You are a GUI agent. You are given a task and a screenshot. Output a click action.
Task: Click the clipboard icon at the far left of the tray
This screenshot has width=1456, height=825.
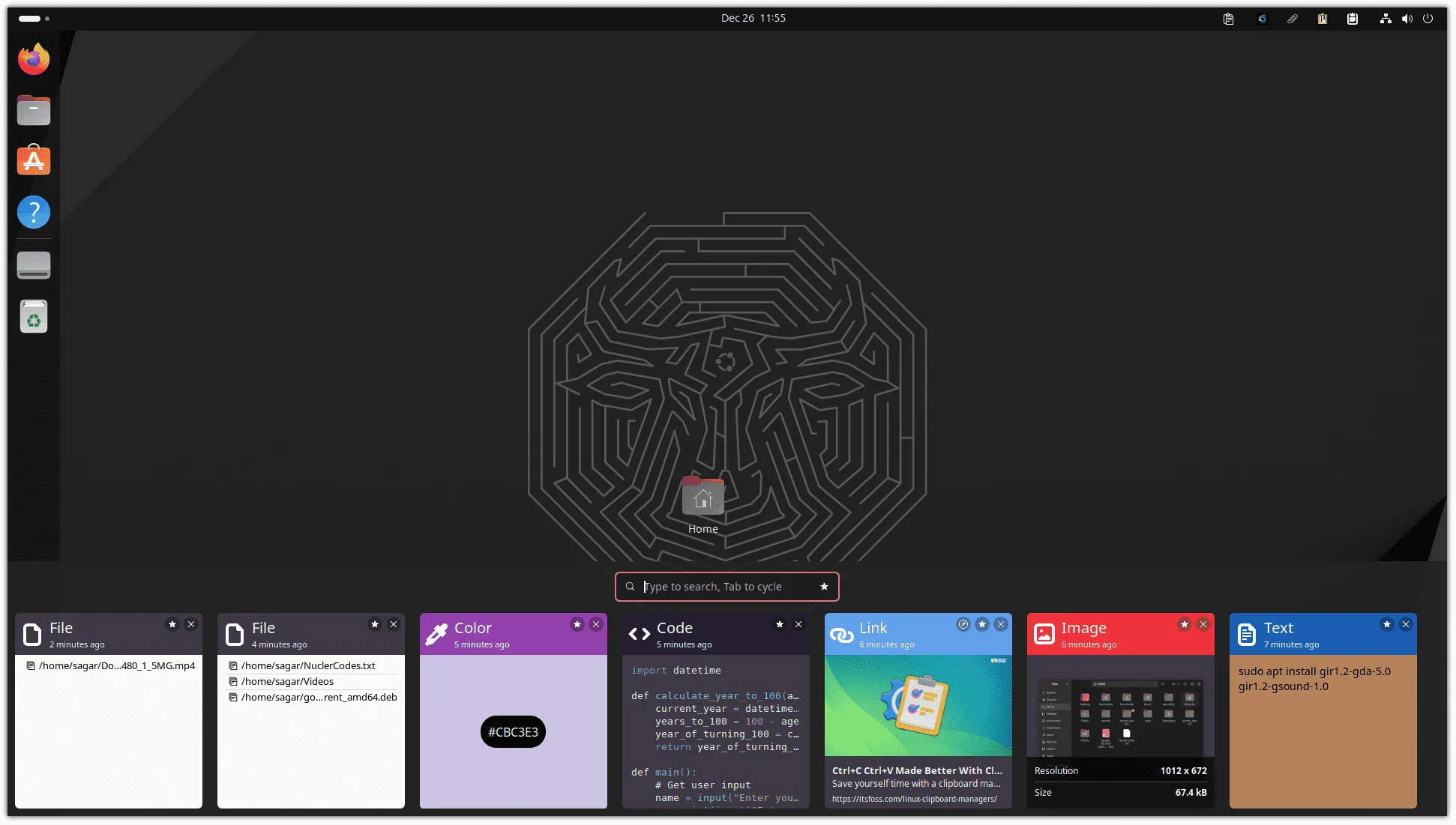(1228, 18)
